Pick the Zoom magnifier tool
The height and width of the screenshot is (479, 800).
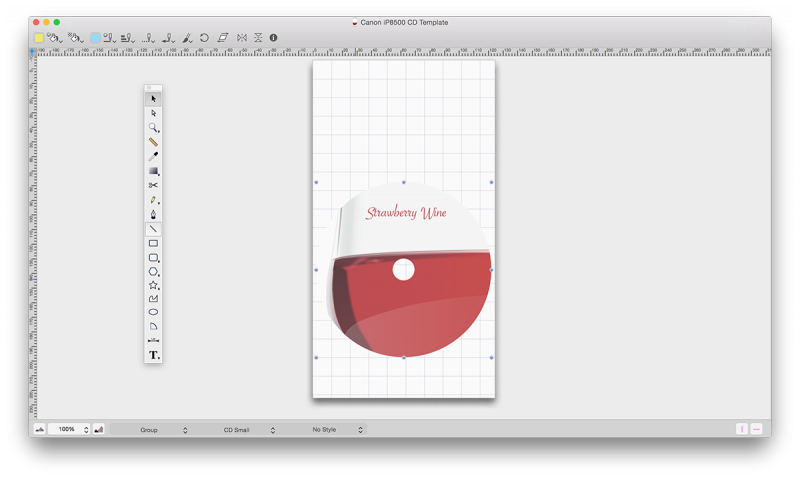coord(153,128)
